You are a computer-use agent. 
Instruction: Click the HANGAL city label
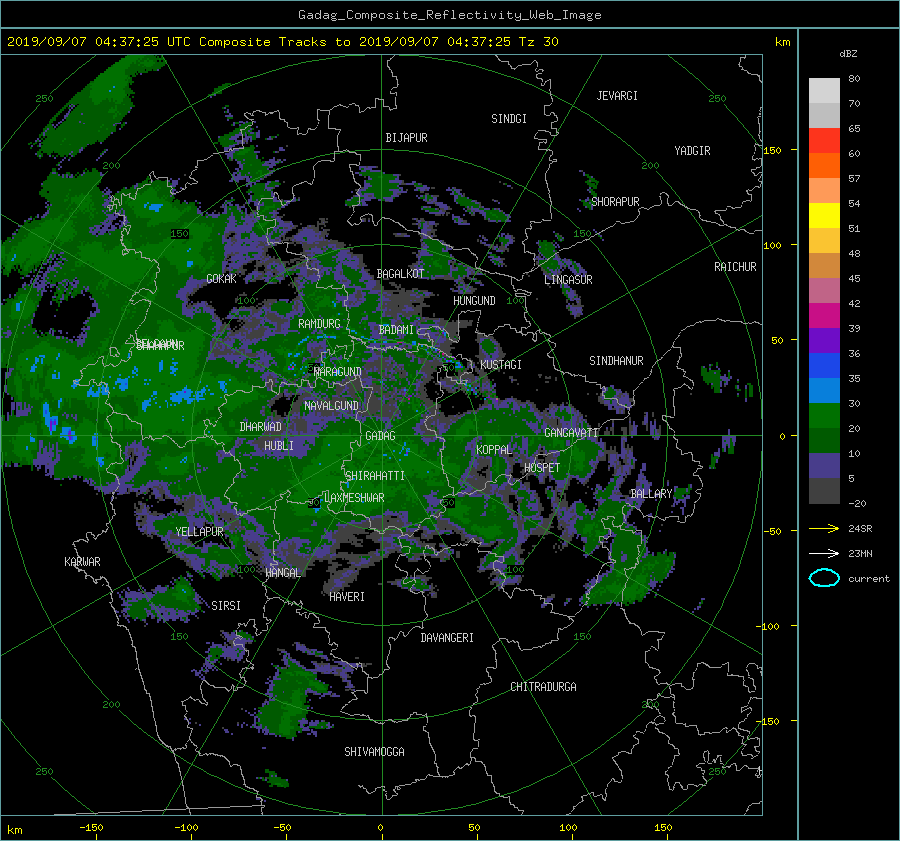283,573
